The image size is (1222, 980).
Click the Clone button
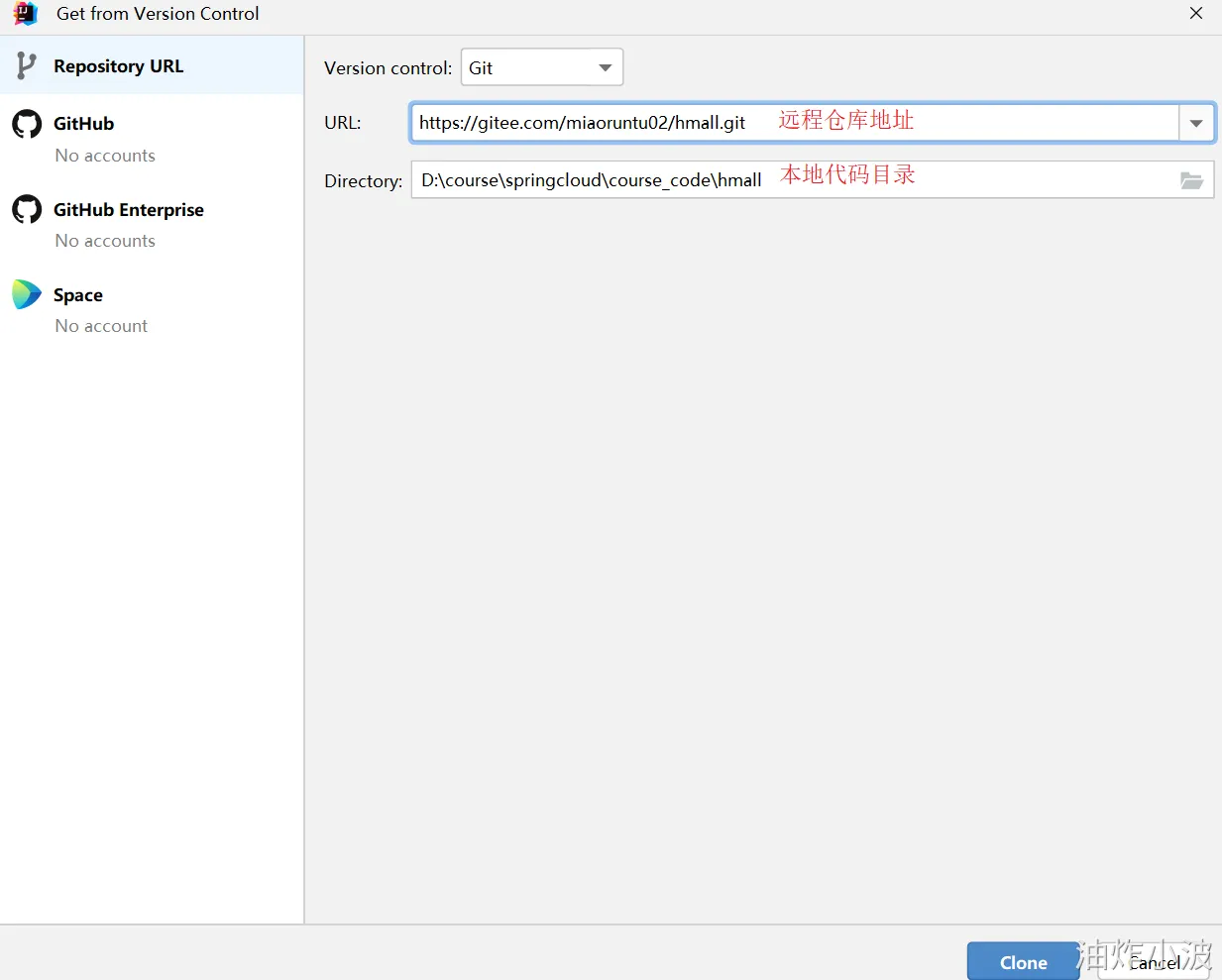click(x=1024, y=962)
